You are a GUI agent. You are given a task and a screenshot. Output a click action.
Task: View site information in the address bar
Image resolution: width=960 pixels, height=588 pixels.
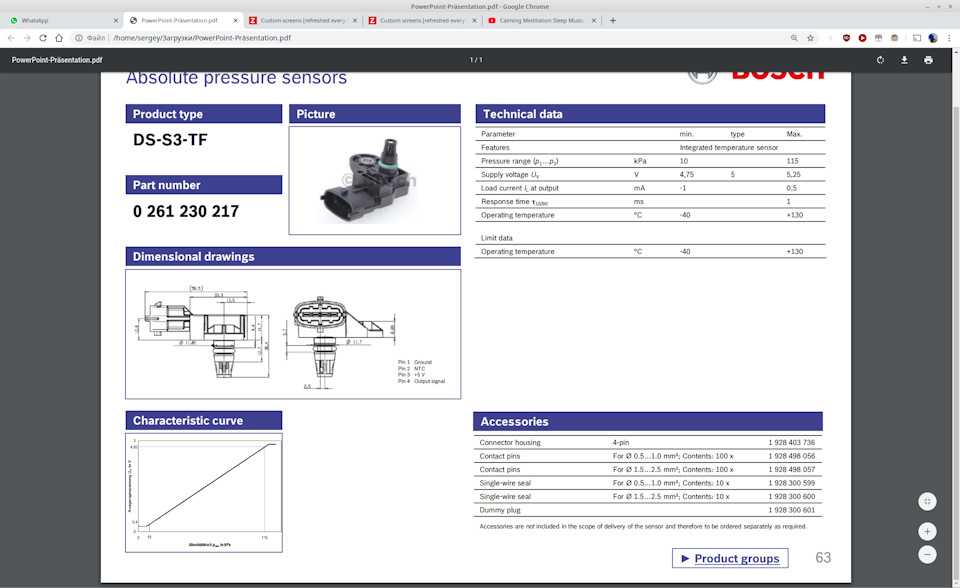[x=79, y=38]
